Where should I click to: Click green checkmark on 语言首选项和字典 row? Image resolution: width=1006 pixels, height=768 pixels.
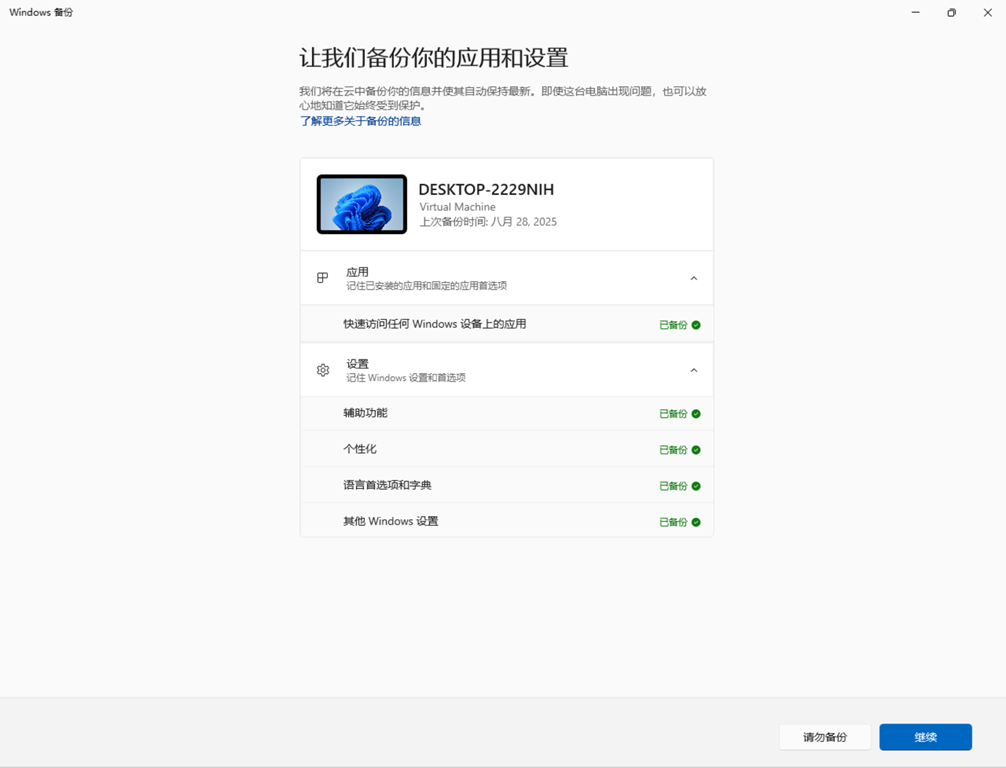(x=696, y=486)
